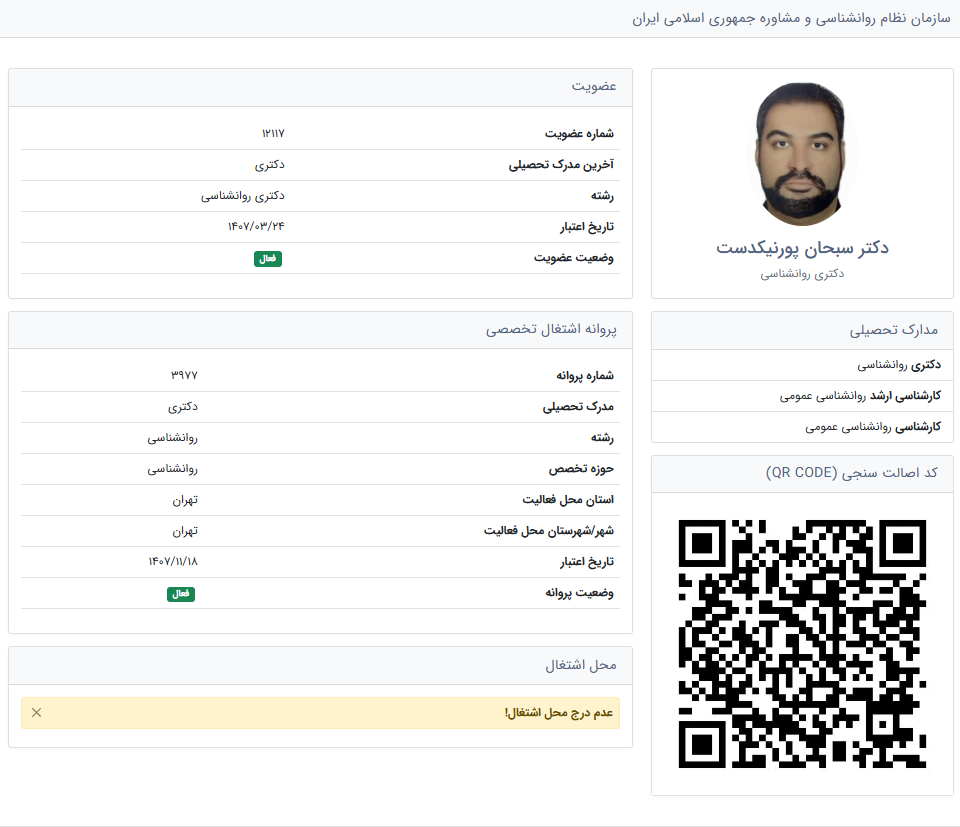The image size is (960, 827).
Task: Click the "پروانه اشتغال تخصصی" panel header
Action: coord(320,331)
